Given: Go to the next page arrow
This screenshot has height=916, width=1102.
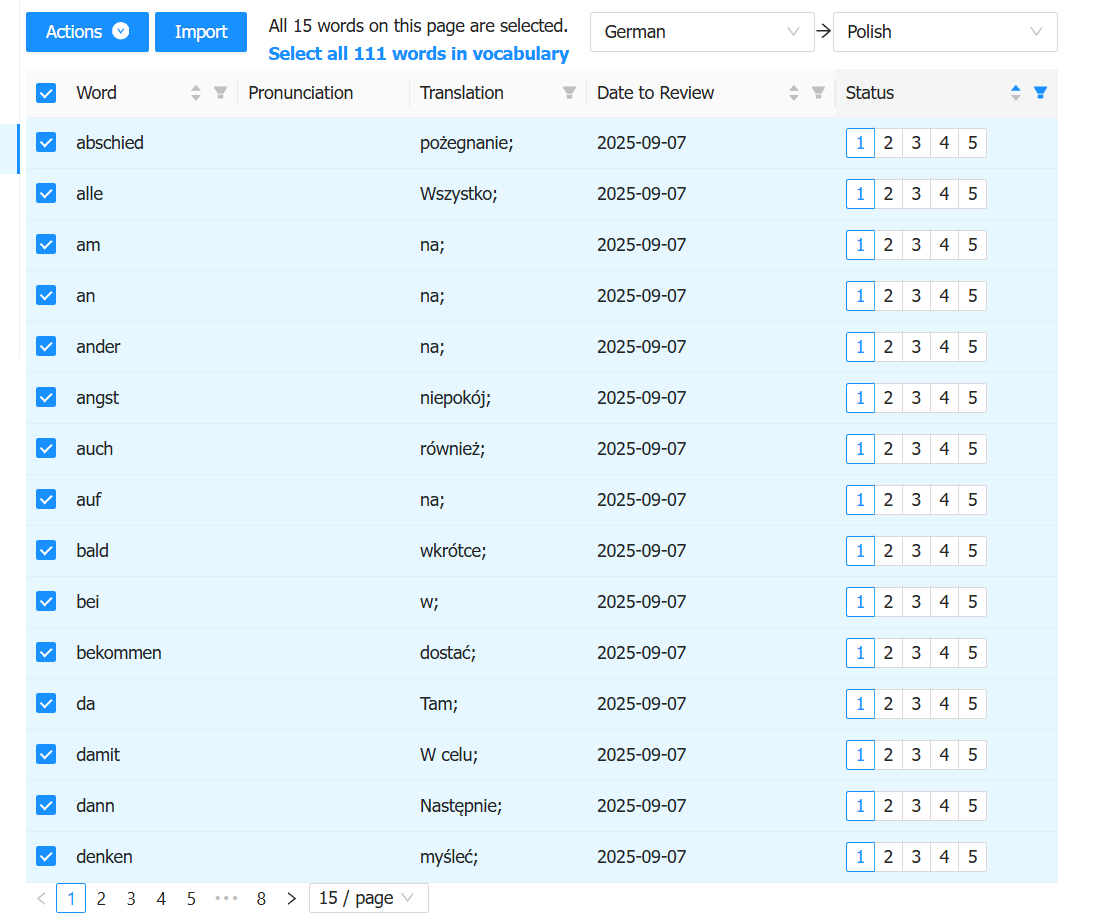Looking at the screenshot, I should 292,898.
